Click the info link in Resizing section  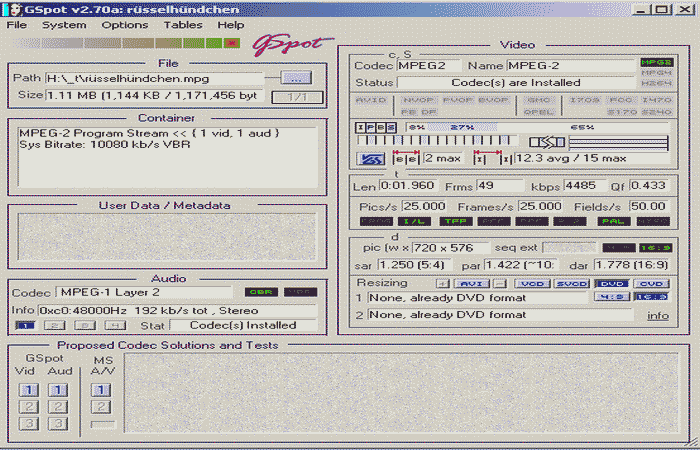[x=657, y=315]
